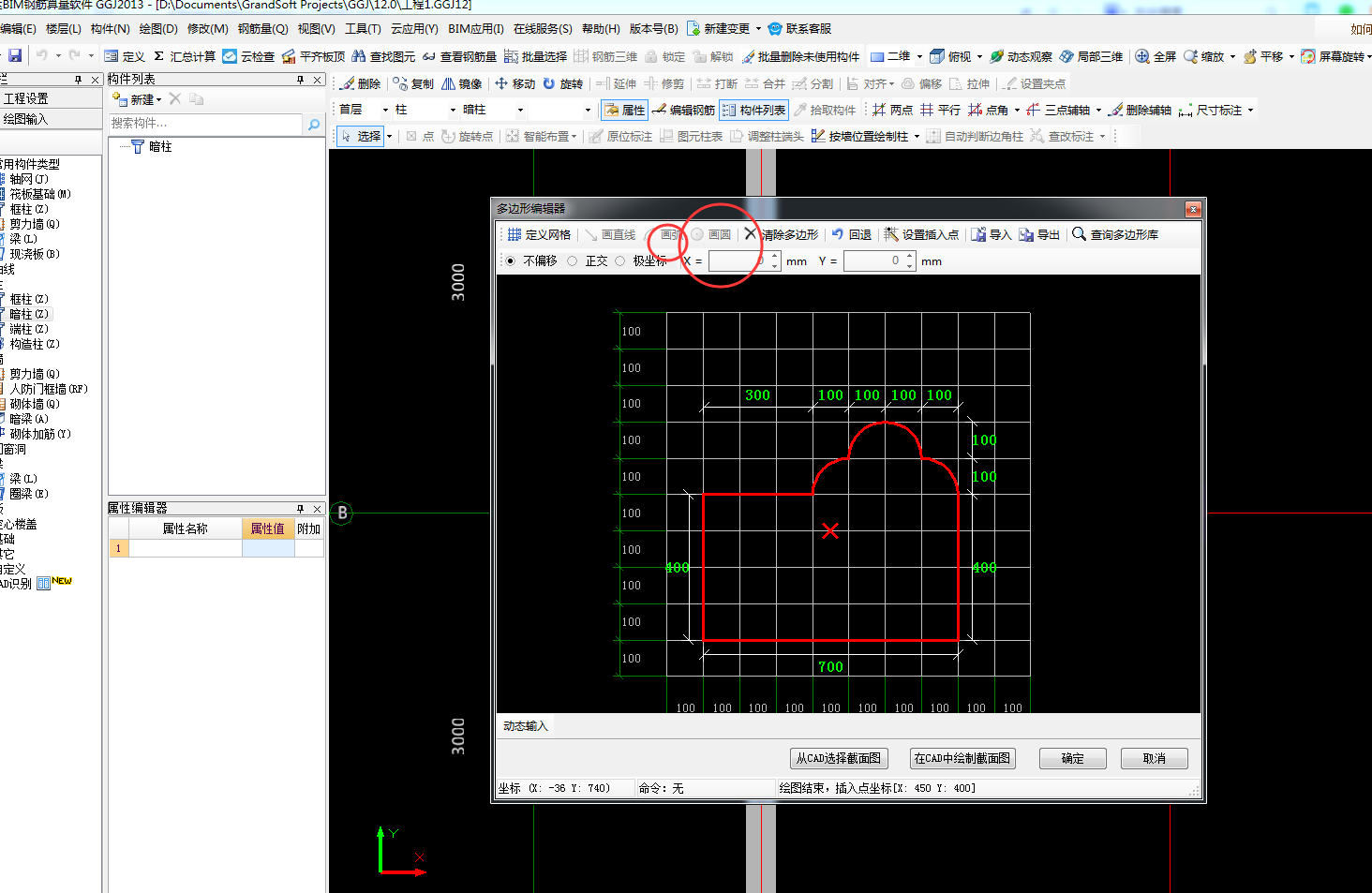1372x893 pixels.
Task: Click the 镜像 mirror tool
Action: pos(462,83)
